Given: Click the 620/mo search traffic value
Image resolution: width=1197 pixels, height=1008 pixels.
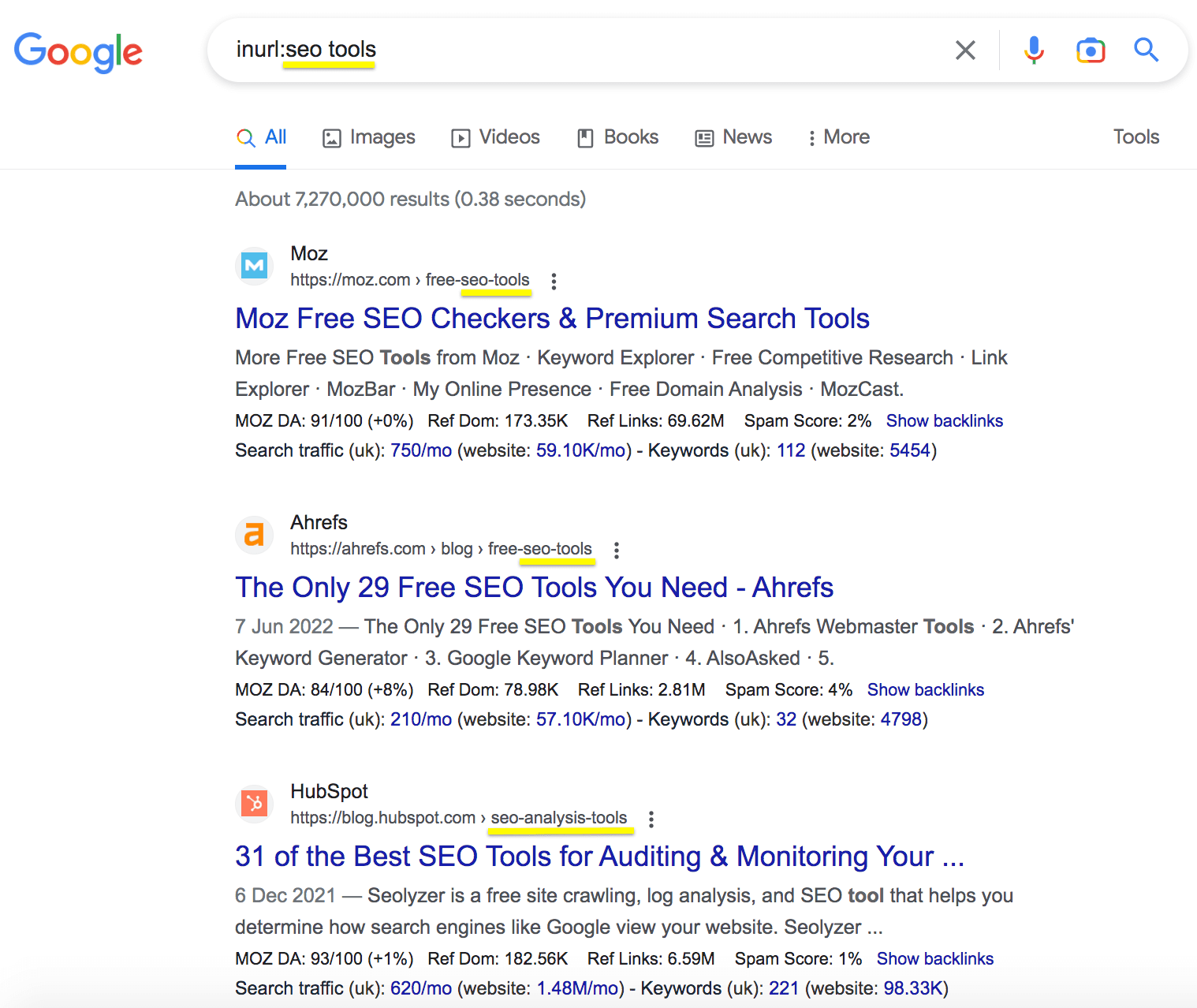Looking at the screenshot, I should tap(421, 989).
